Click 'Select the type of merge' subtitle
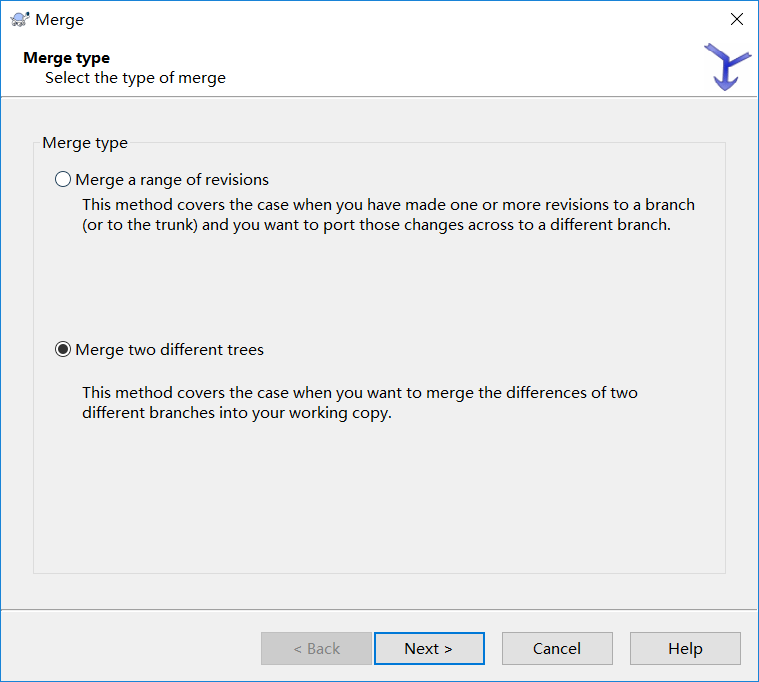 (x=136, y=78)
